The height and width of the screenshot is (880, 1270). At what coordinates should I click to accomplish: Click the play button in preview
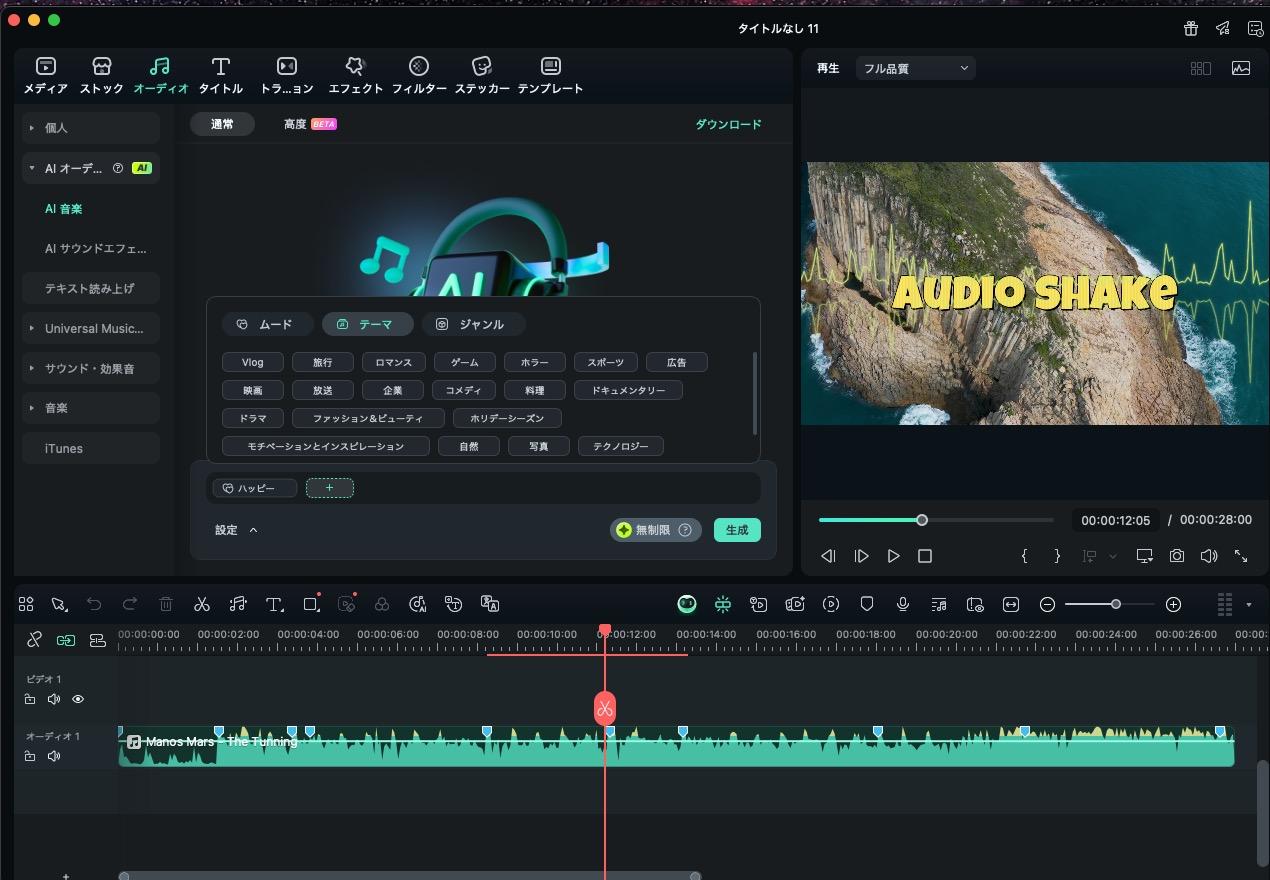[893, 556]
